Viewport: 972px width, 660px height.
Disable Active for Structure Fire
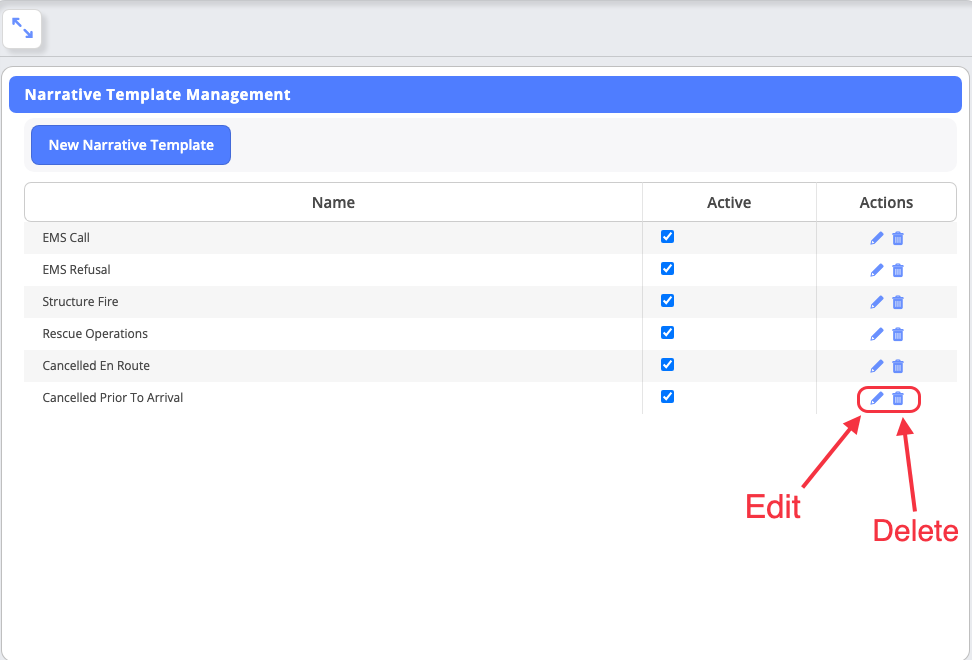click(667, 301)
